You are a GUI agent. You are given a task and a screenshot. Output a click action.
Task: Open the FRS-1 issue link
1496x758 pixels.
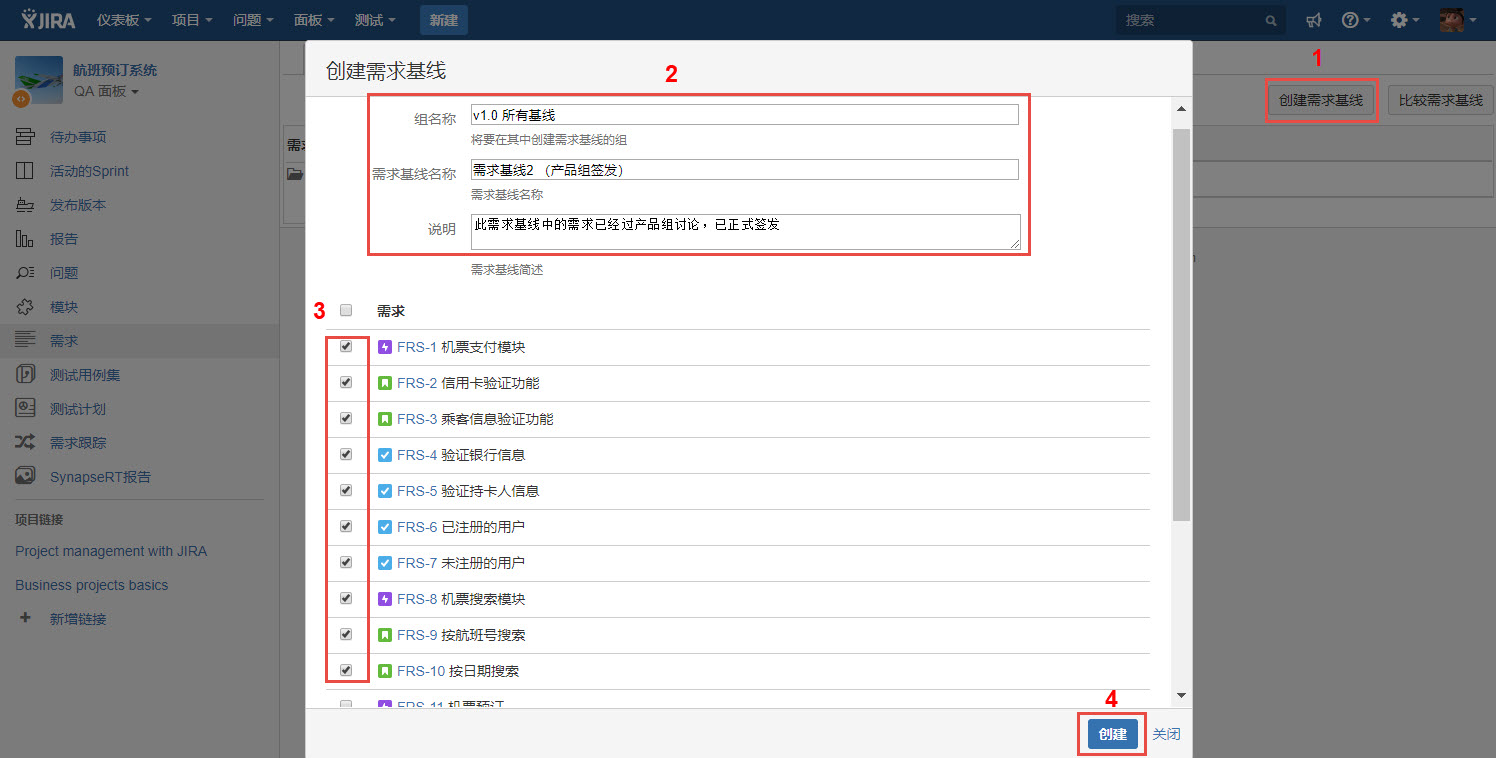point(417,347)
